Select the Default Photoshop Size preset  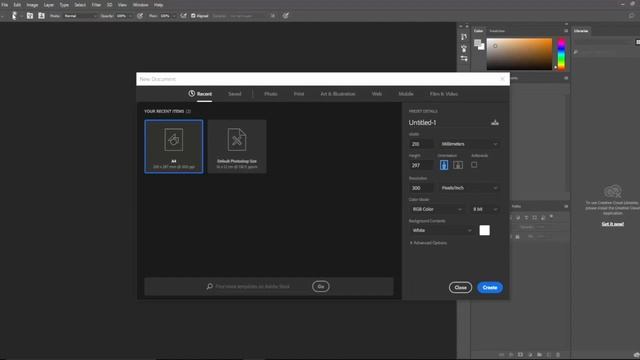point(237,147)
